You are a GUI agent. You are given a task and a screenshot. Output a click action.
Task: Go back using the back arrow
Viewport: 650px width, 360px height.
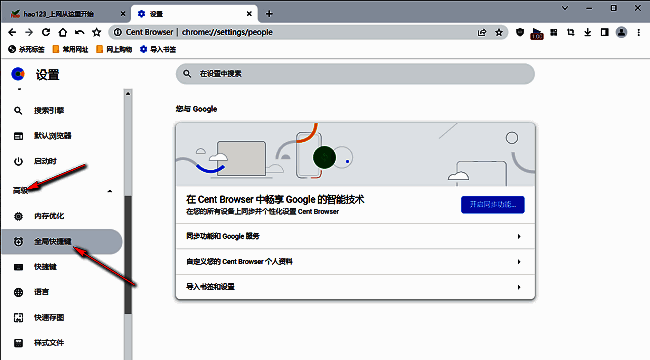(x=12, y=32)
